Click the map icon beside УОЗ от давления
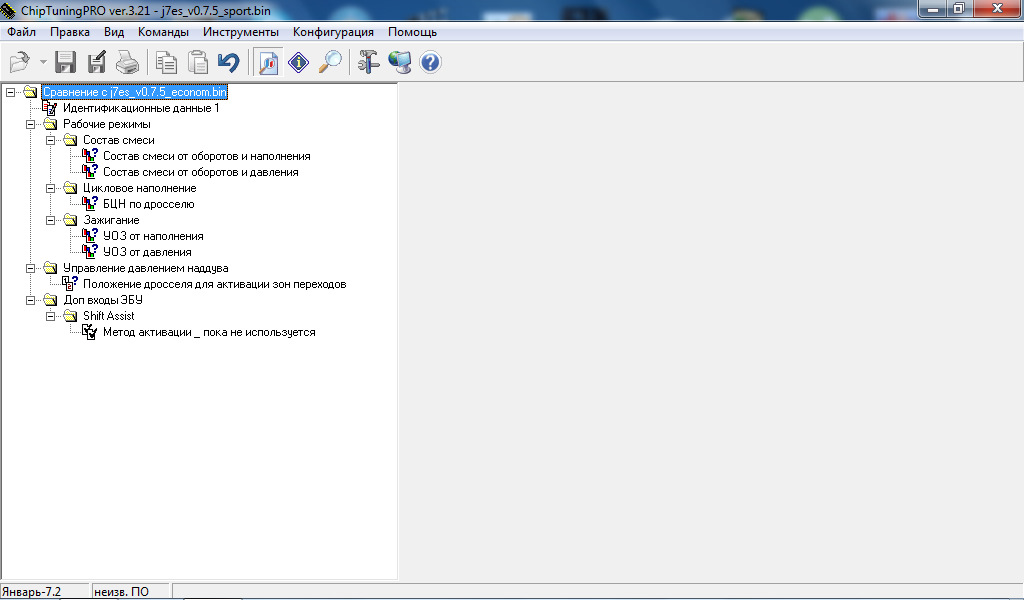1024x600 pixels. coord(90,251)
